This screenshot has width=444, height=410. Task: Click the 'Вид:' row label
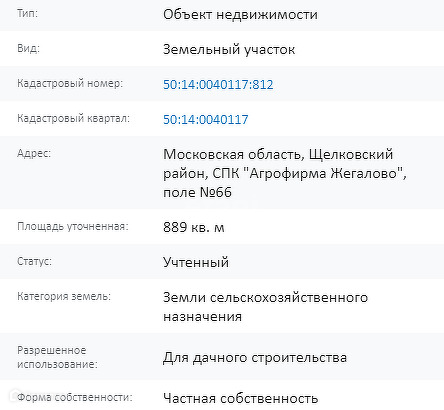[x=28, y=49]
